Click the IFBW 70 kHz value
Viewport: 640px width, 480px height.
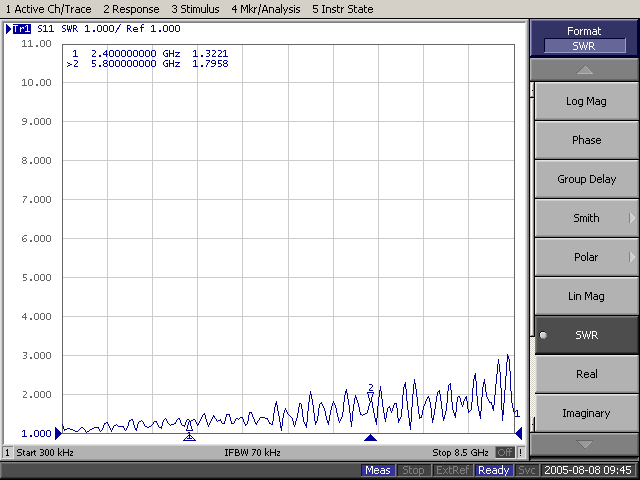coord(252,453)
